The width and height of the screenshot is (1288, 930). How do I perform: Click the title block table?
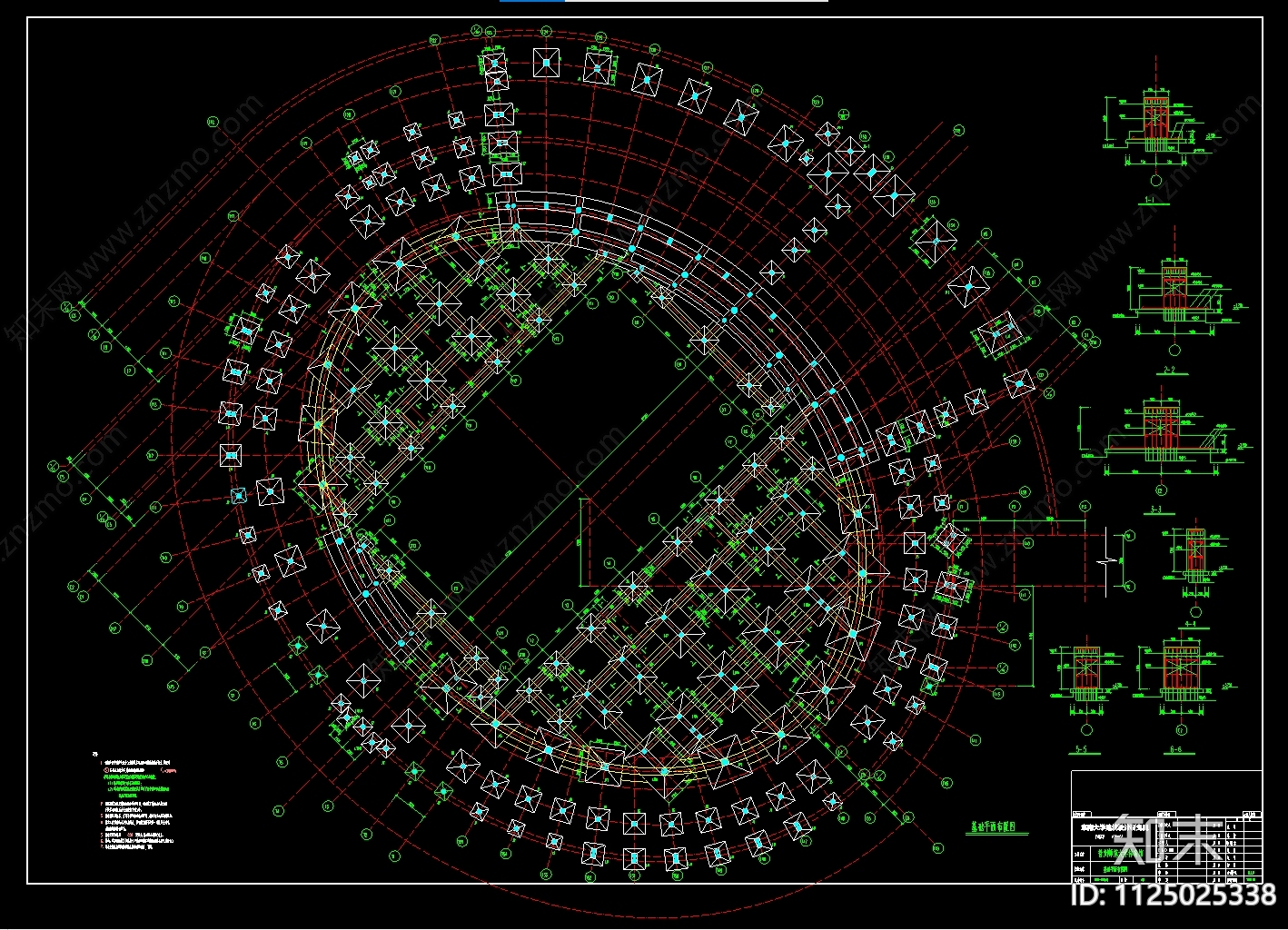[1166, 826]
